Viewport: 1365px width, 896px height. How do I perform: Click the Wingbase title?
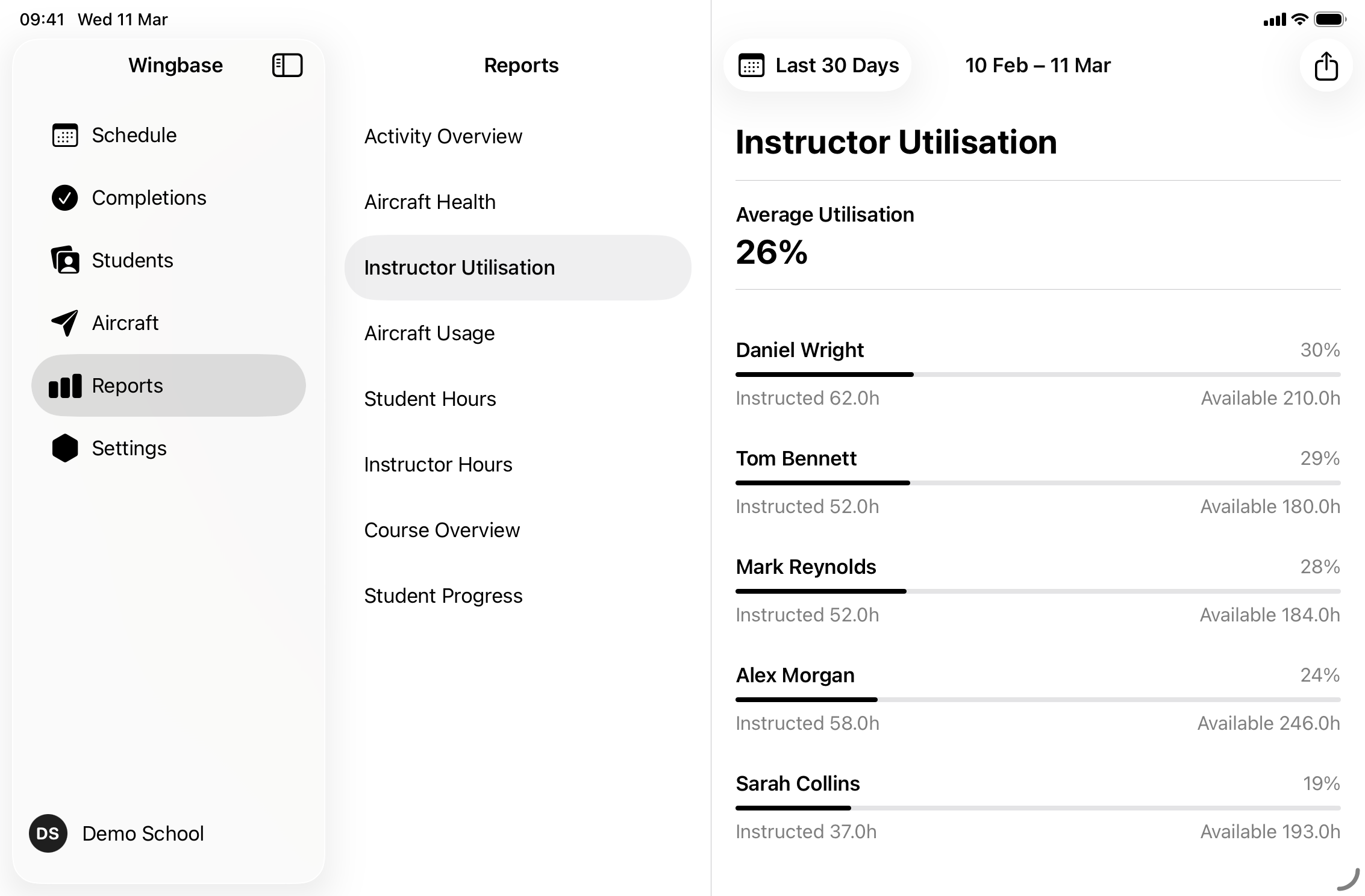175,65
